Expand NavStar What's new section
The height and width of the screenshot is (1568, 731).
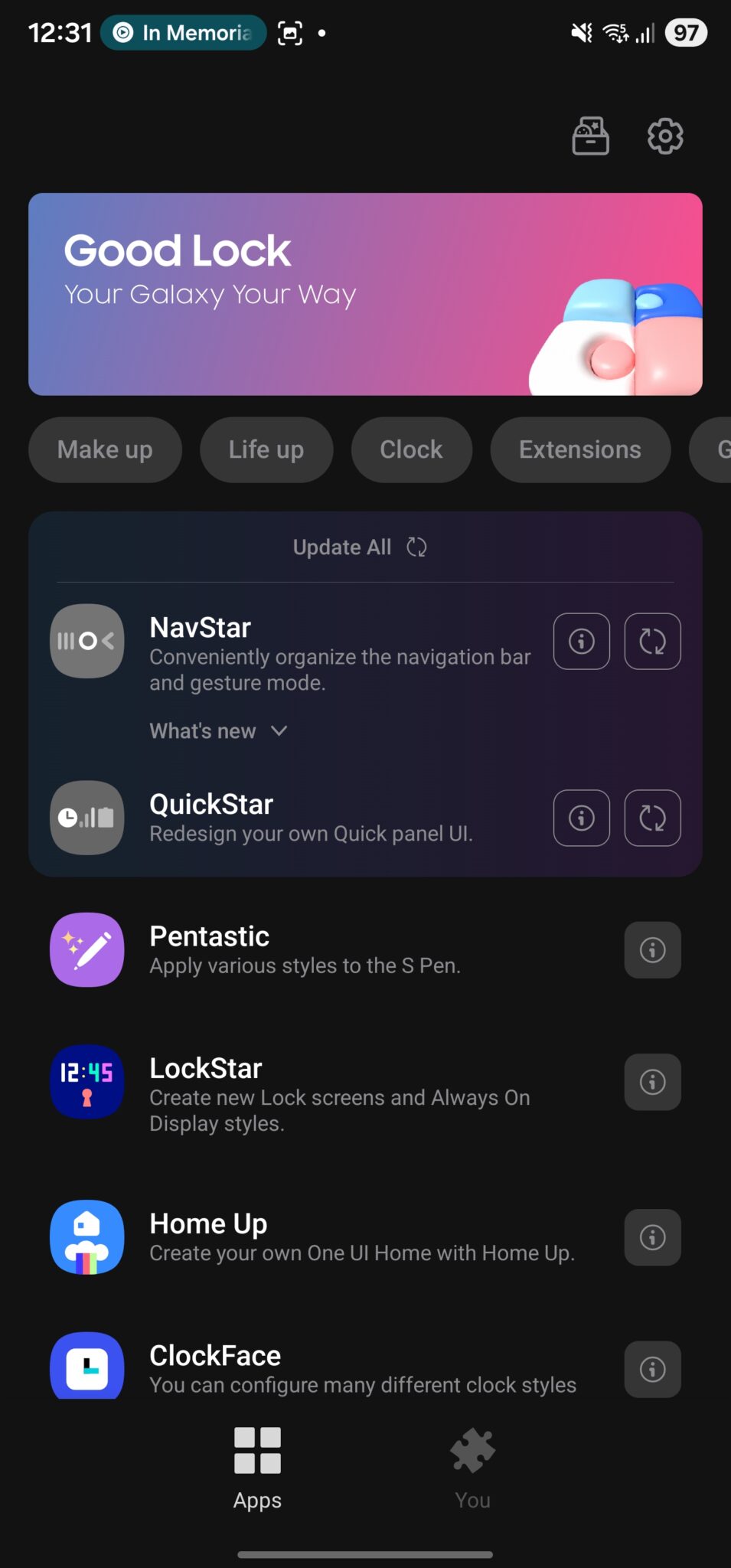218,731
